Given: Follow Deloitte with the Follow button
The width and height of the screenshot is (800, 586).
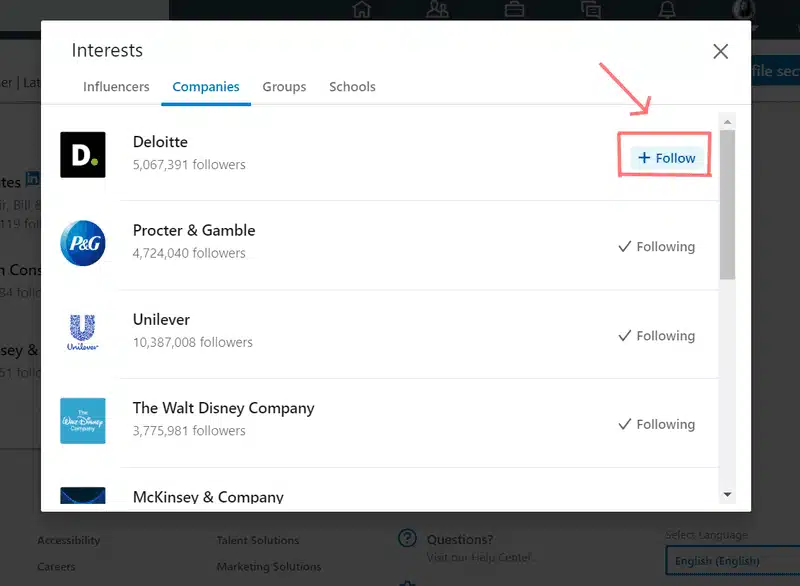Looking at the screenshot, I should (666, 158).
